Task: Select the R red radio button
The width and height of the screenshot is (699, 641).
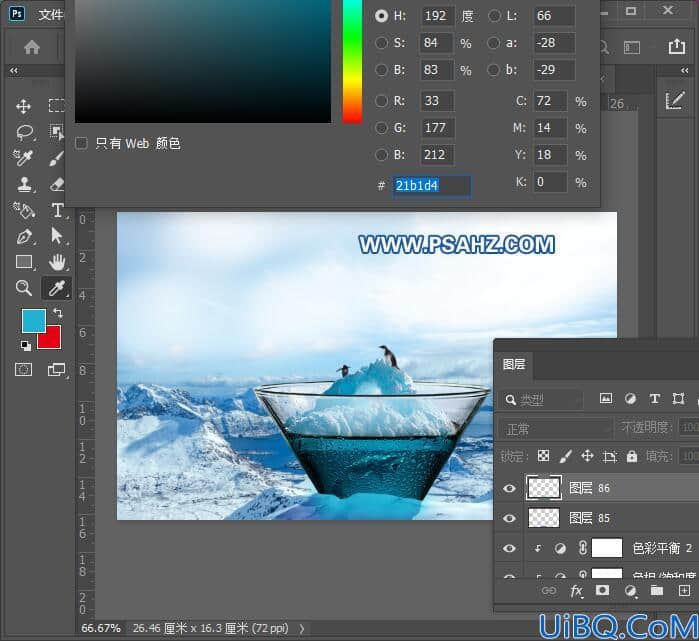Action: 381,101
